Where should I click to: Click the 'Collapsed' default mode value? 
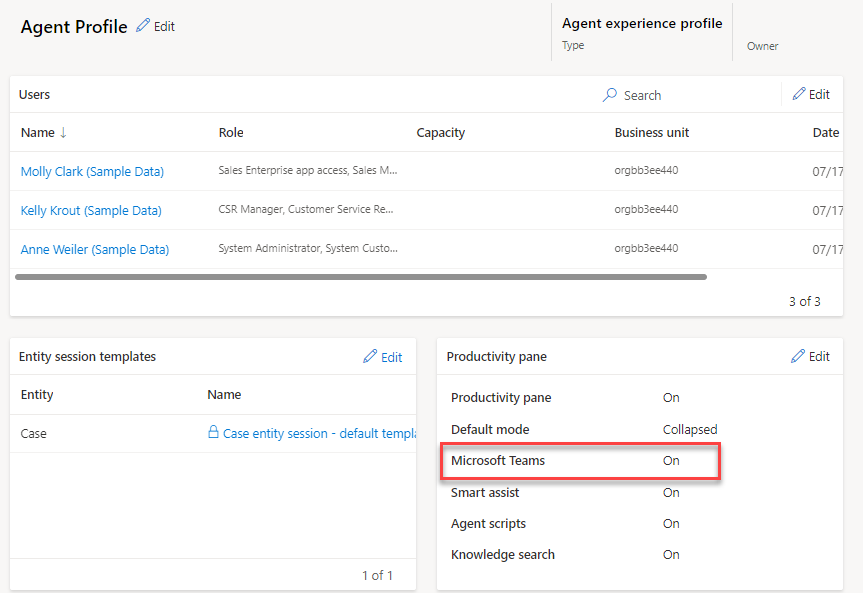(x=690, y=429)
